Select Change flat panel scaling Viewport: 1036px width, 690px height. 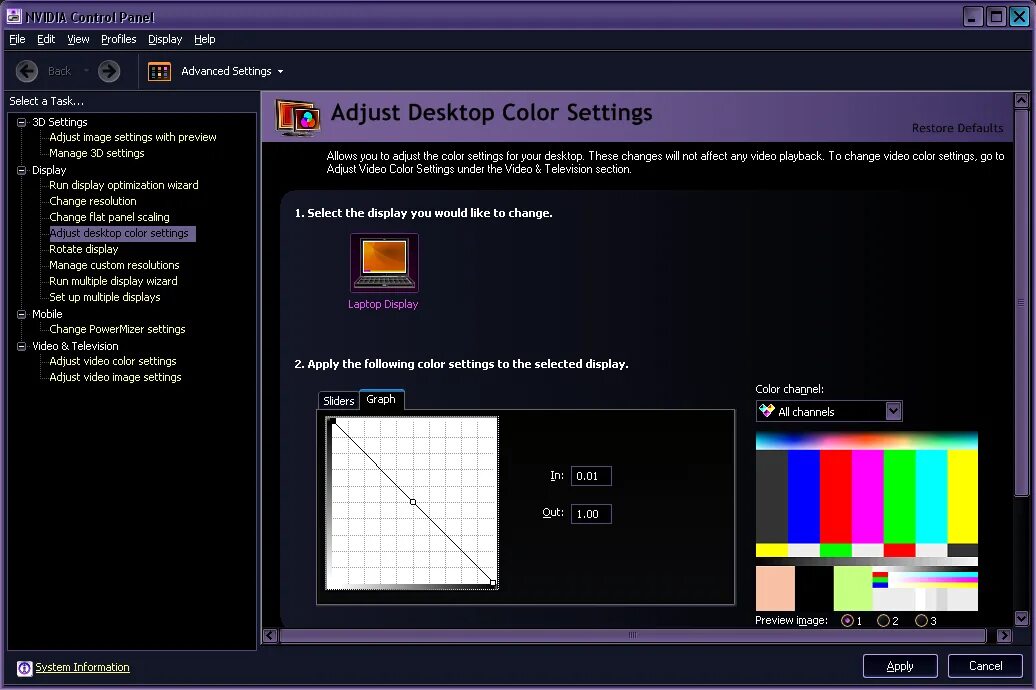pos(109,217)
